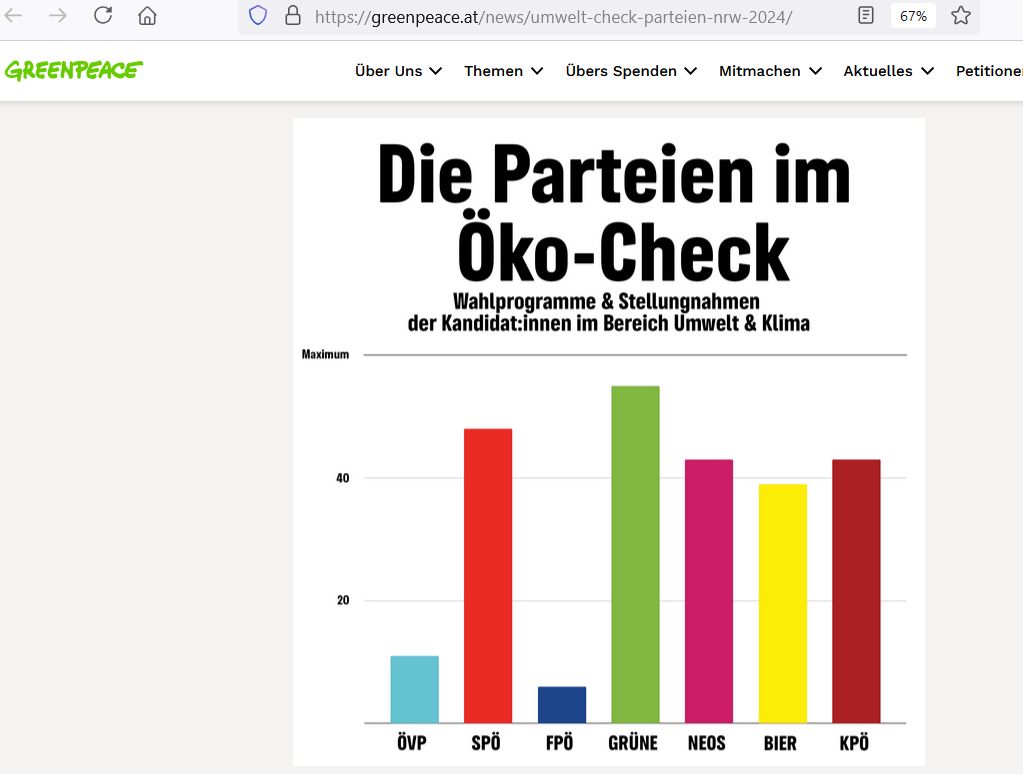Click the BIER axis label

click(780, 743)
